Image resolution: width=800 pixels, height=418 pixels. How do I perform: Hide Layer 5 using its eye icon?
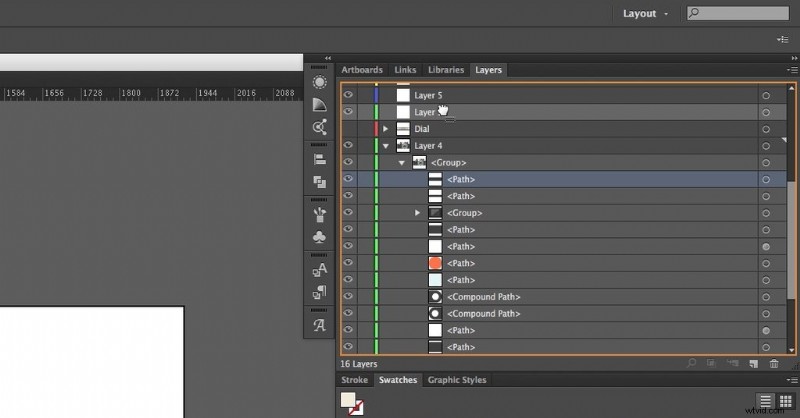348,95
